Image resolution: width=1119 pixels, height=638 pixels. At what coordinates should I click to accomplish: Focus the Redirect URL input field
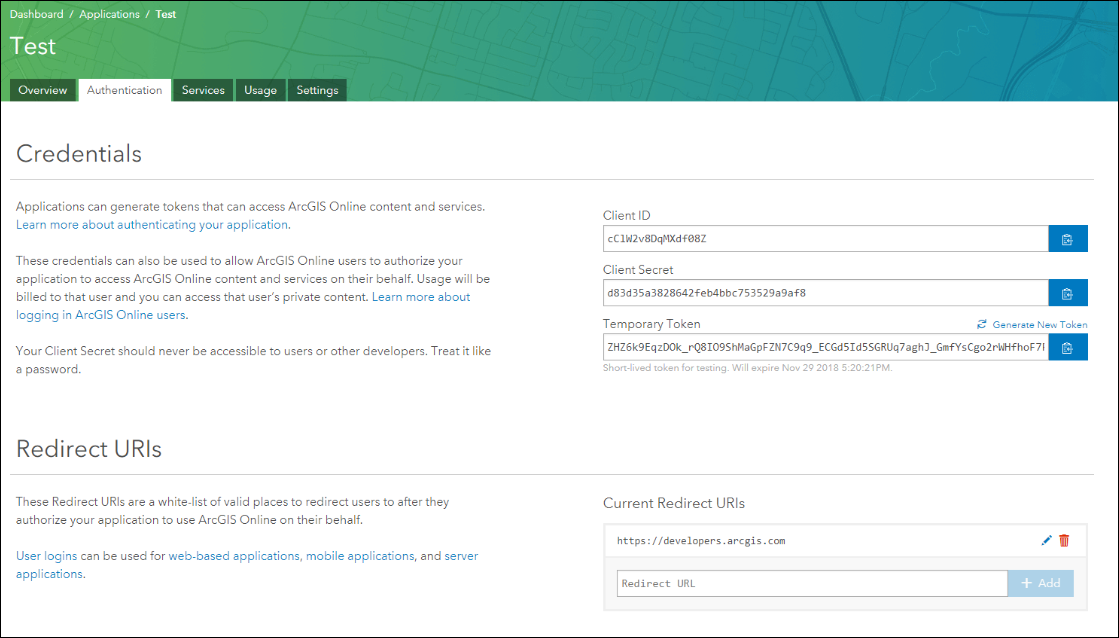coord(811,583)
